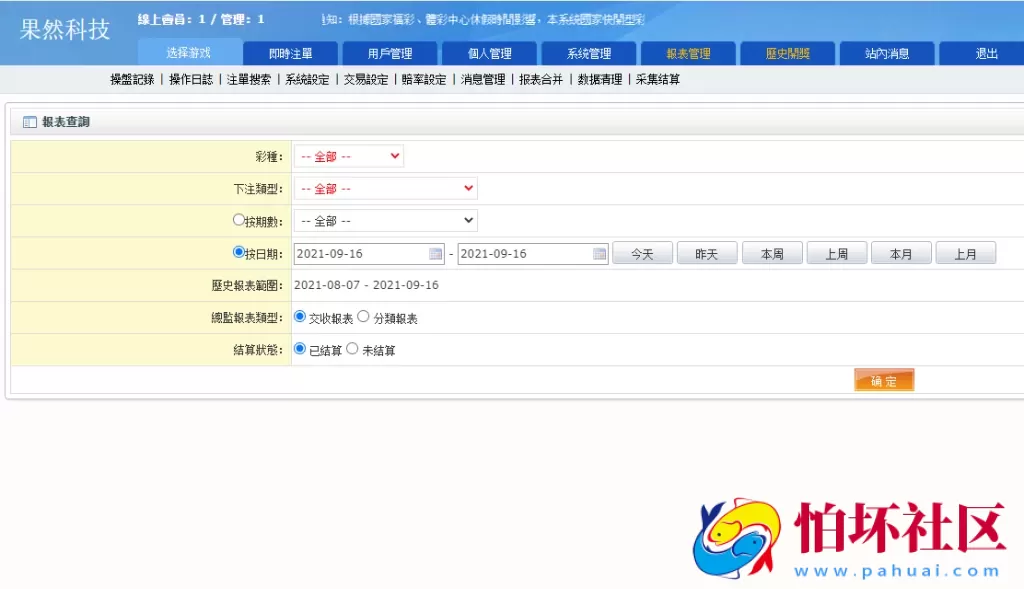Viewport: 1024px width, 589px height.
Task: Open the 系統管理 tab
Action: coord(588,54)
